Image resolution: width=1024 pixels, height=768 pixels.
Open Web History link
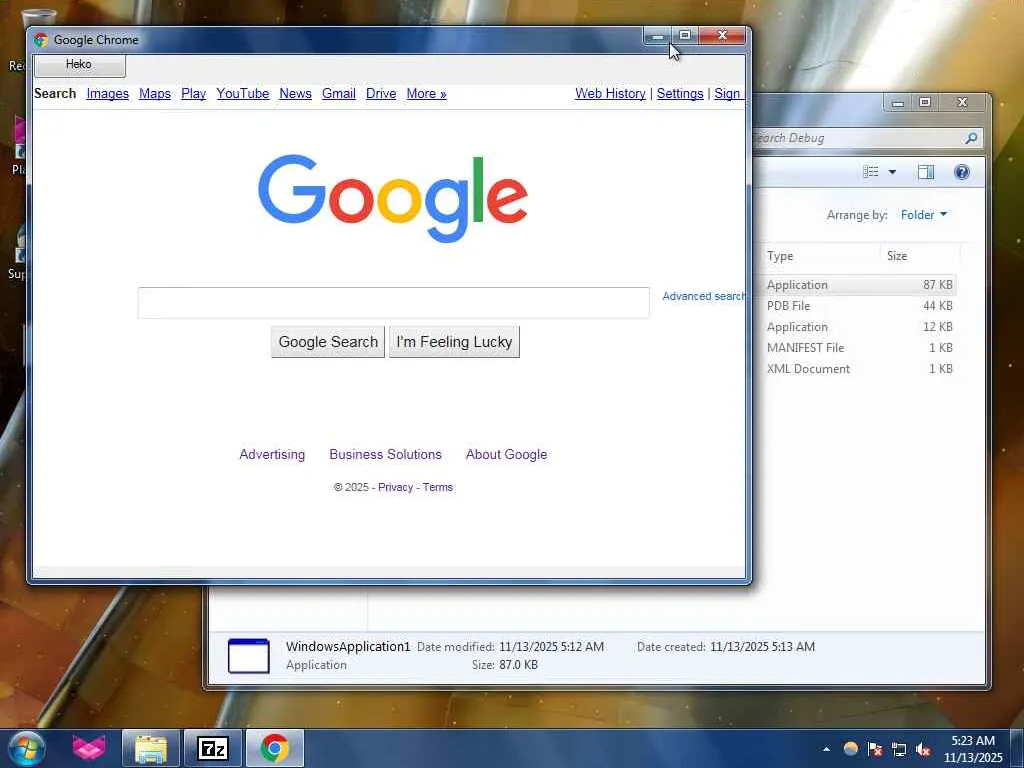click(x=610, y=93)
